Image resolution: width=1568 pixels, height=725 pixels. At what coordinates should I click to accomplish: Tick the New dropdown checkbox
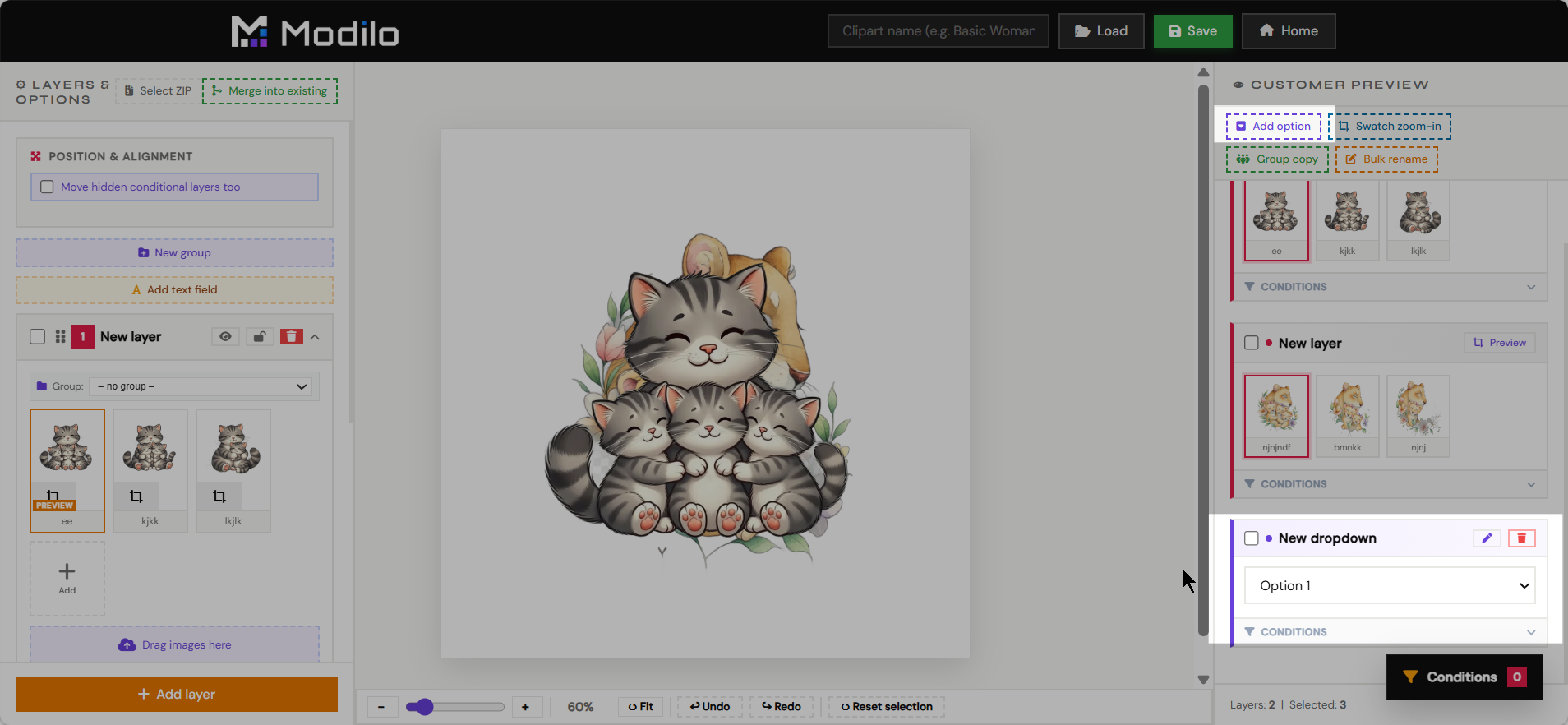[x=1252, y=538]
